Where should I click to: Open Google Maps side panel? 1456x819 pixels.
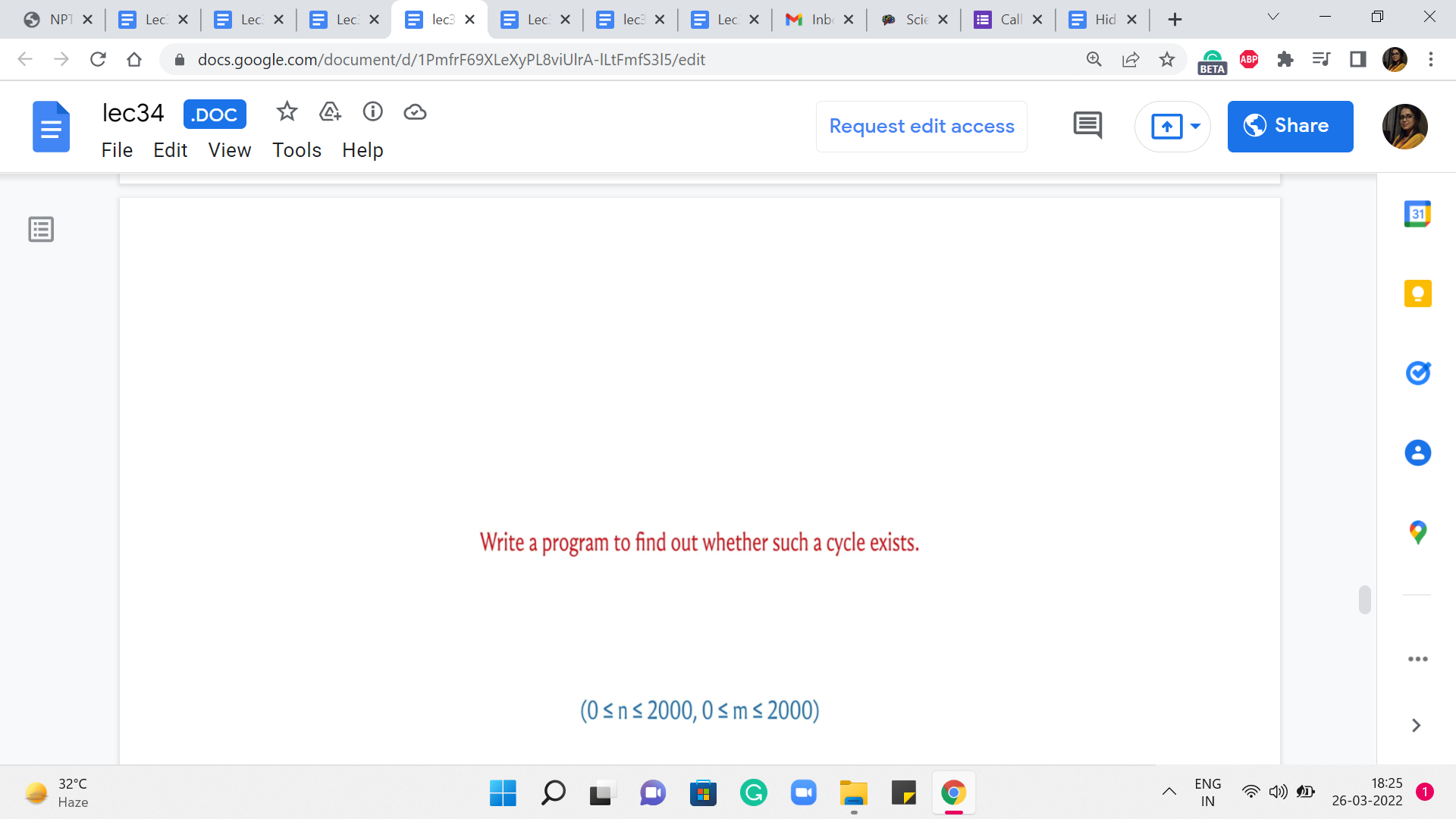tap(1417, 532)
